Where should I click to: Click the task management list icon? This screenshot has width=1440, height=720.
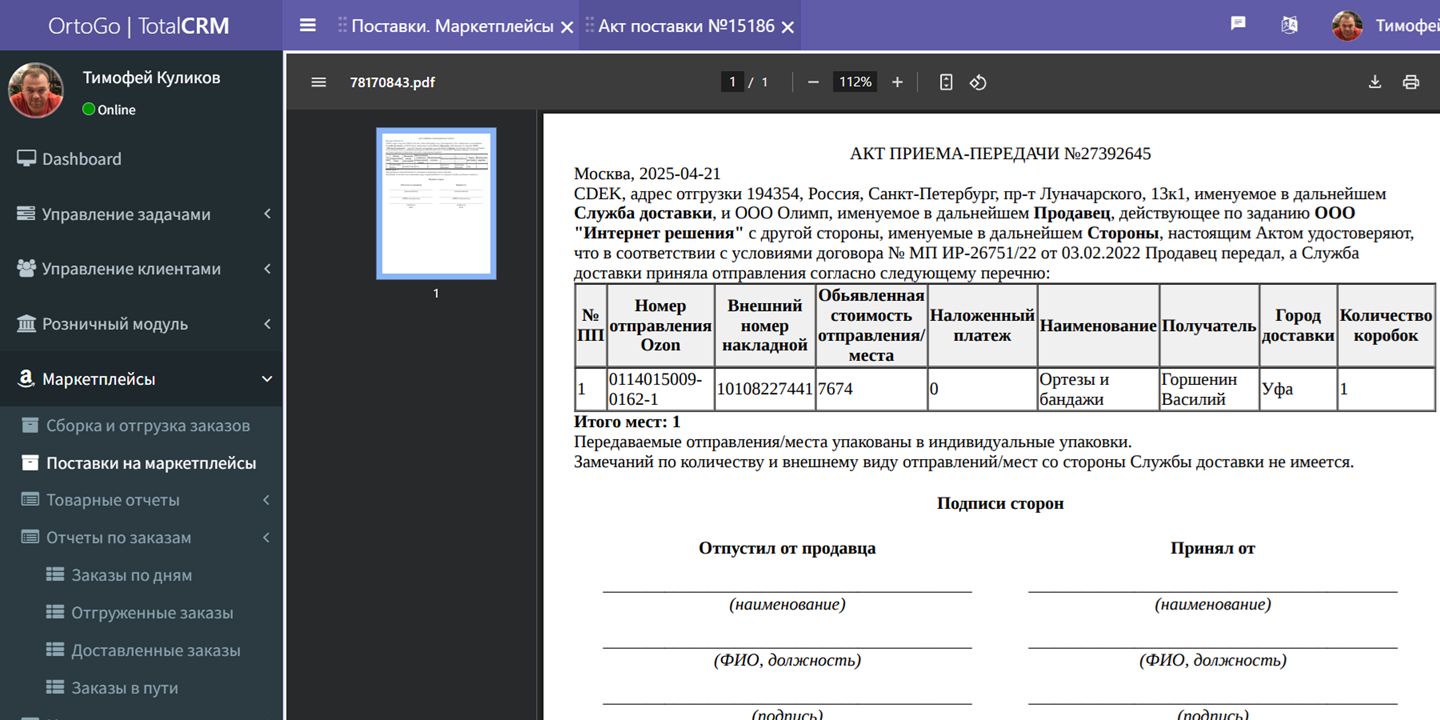[x=26, y=214]
